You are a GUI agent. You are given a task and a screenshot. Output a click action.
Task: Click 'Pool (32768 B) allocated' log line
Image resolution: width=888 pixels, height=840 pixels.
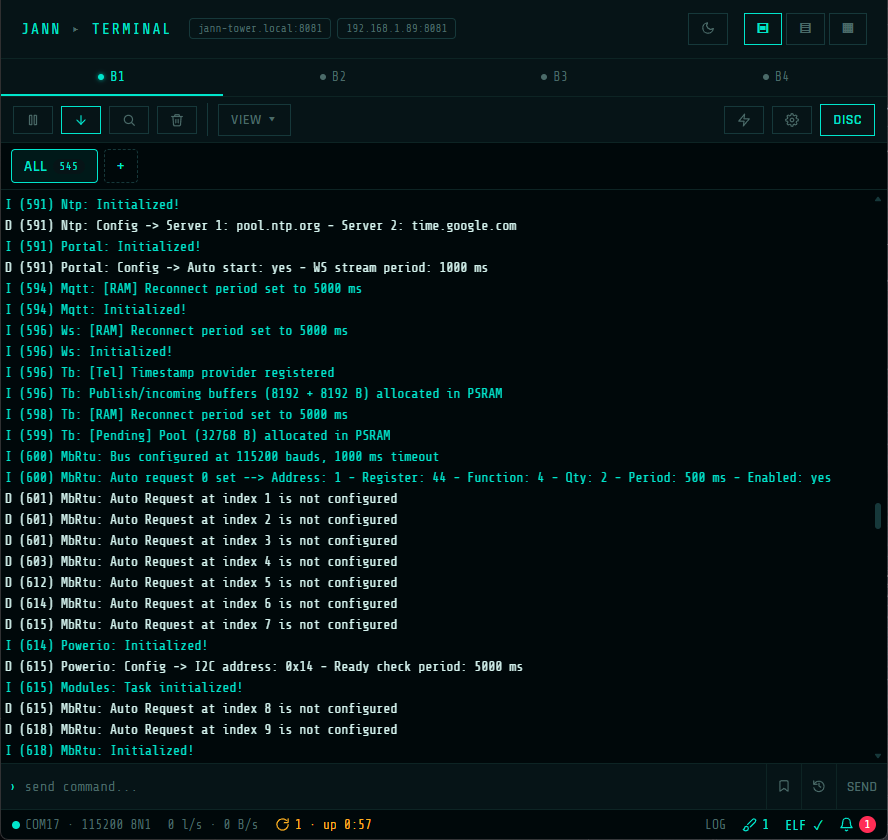tap(198, 435)
